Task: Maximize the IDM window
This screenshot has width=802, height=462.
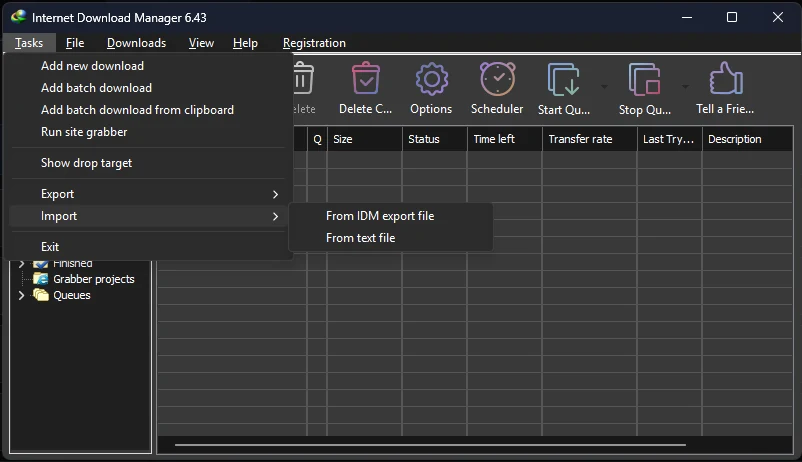Action: click(732, 17)
